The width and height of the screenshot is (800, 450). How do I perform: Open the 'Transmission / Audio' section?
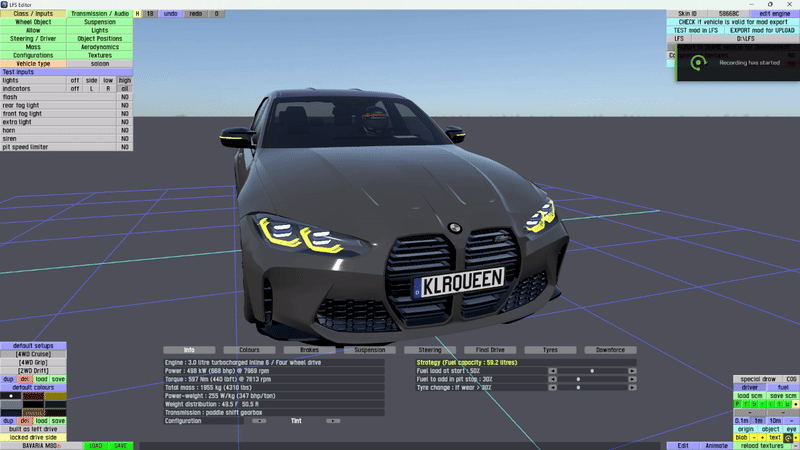point(100,14)
